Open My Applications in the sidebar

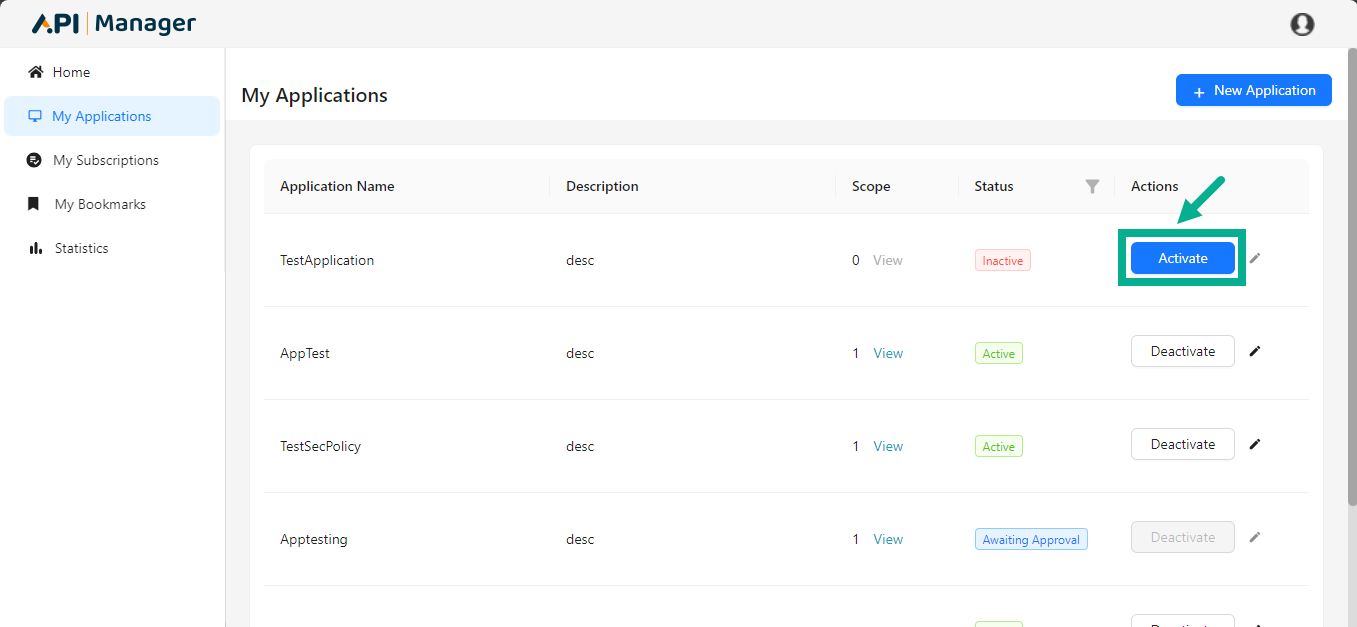point(101,116)
